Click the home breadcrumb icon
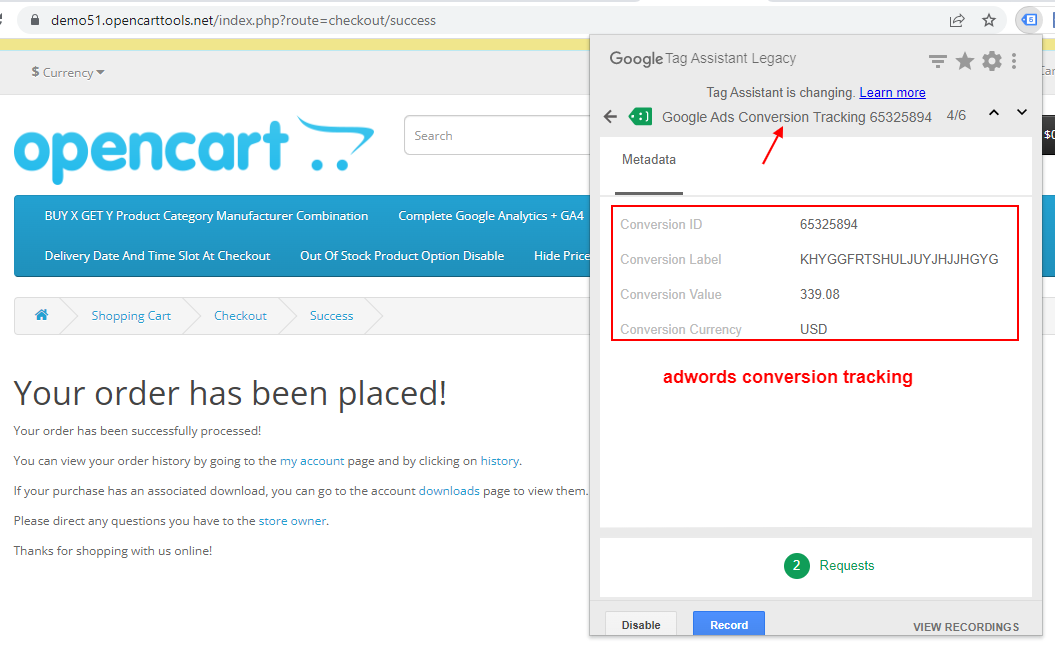 42,315
